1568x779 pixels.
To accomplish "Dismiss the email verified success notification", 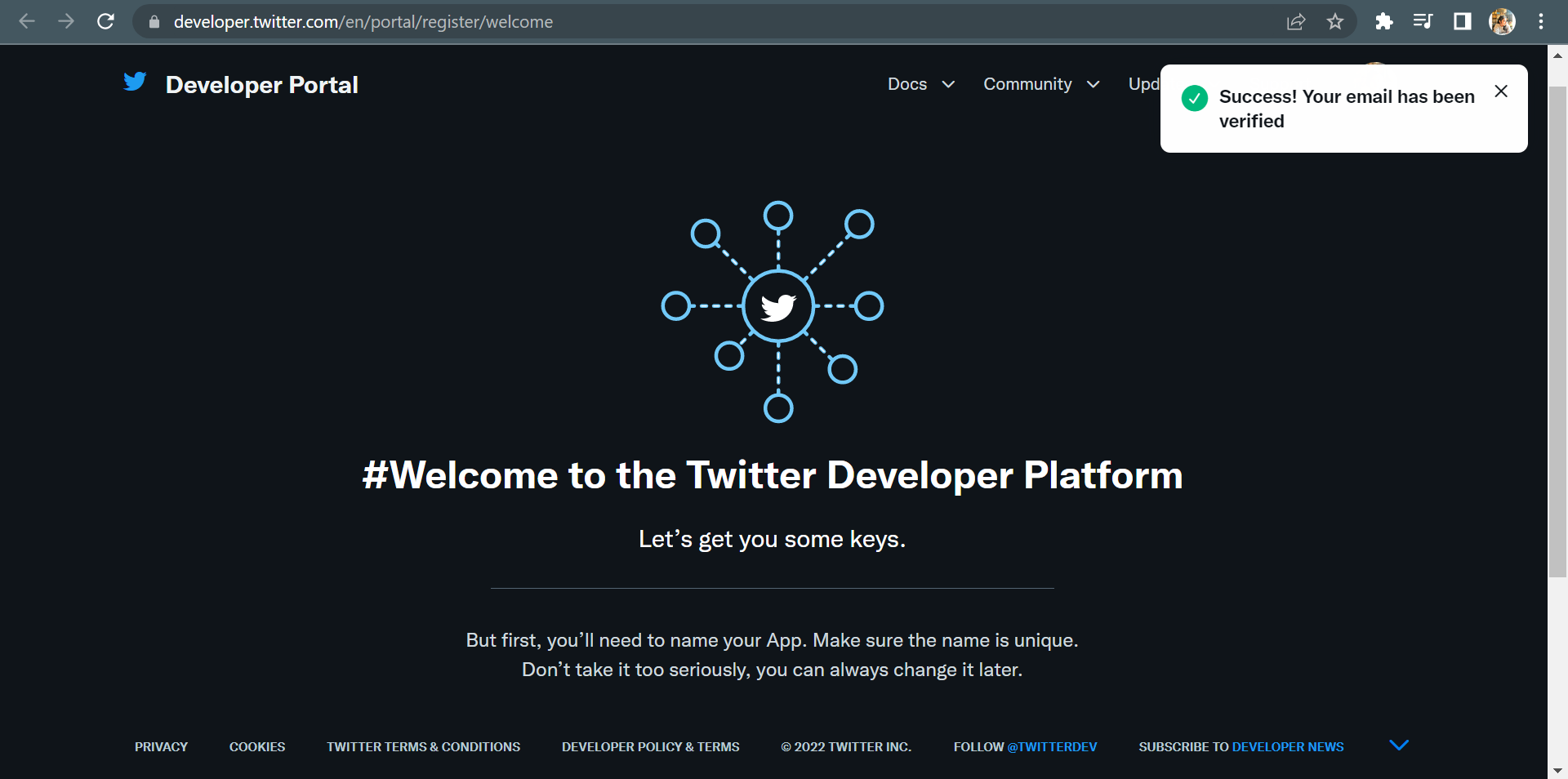I will (x=1501, y=91).
